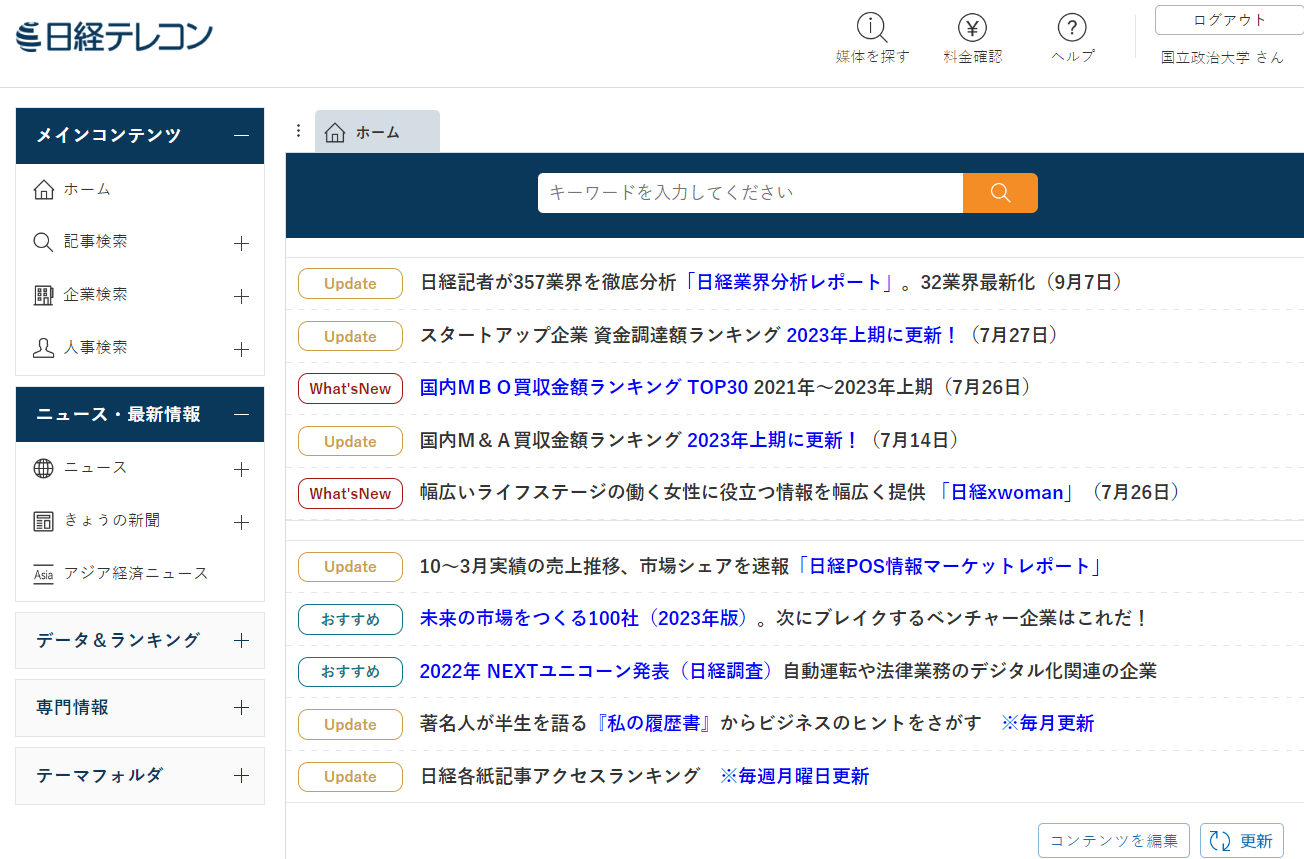The width and height of the screenshot is (1304, 859).
Task: Click おすすめ badge on 未来の市場 row
Action: click(350, 619)
